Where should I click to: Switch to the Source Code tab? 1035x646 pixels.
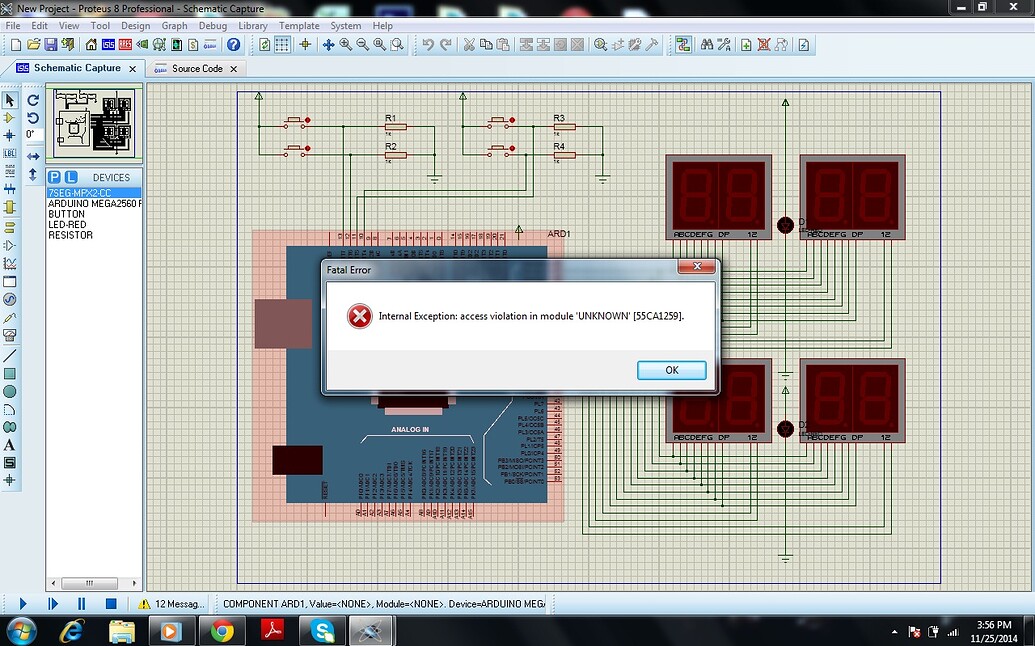(197, 69)
